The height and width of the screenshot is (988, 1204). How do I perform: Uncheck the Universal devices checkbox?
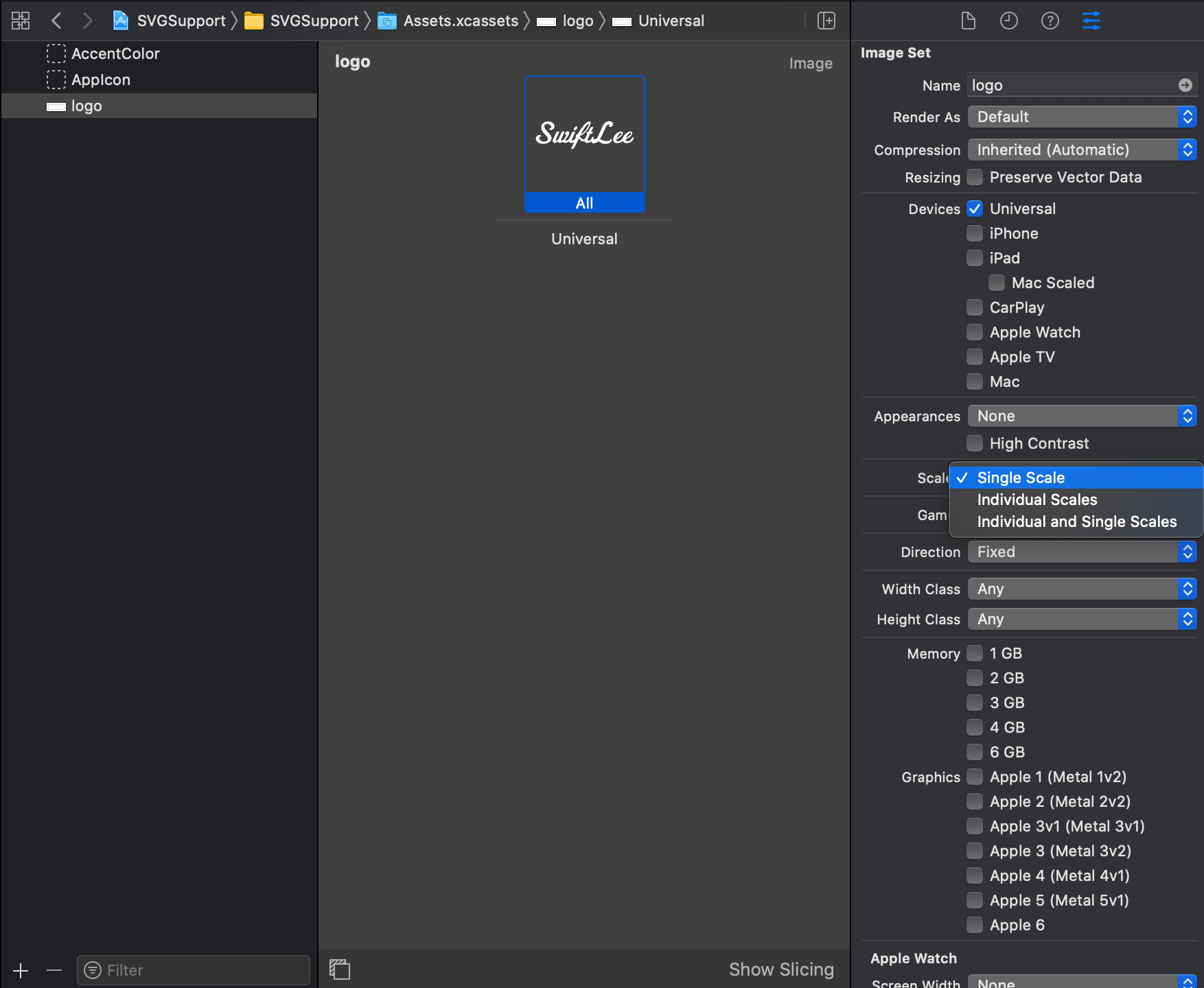coord(975,209)
